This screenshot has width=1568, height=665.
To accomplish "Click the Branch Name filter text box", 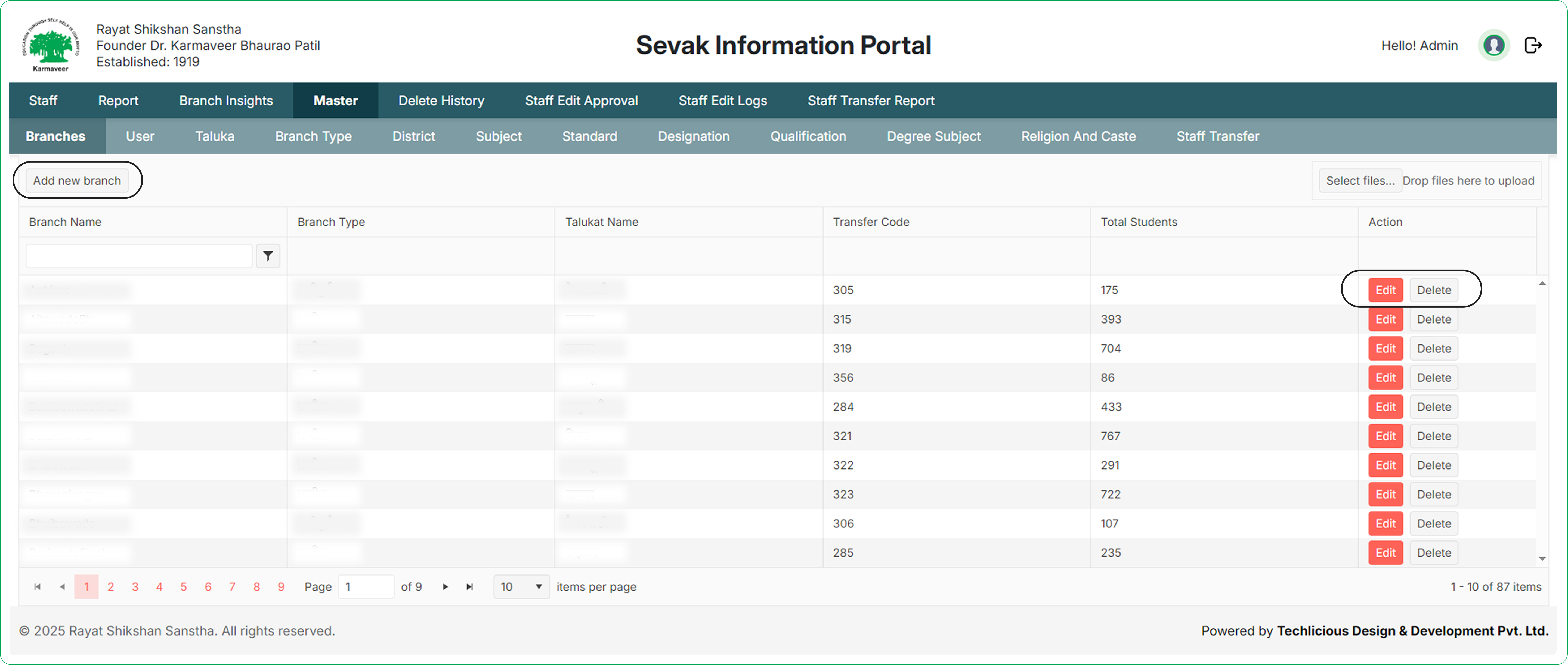I will coord(139,256).
